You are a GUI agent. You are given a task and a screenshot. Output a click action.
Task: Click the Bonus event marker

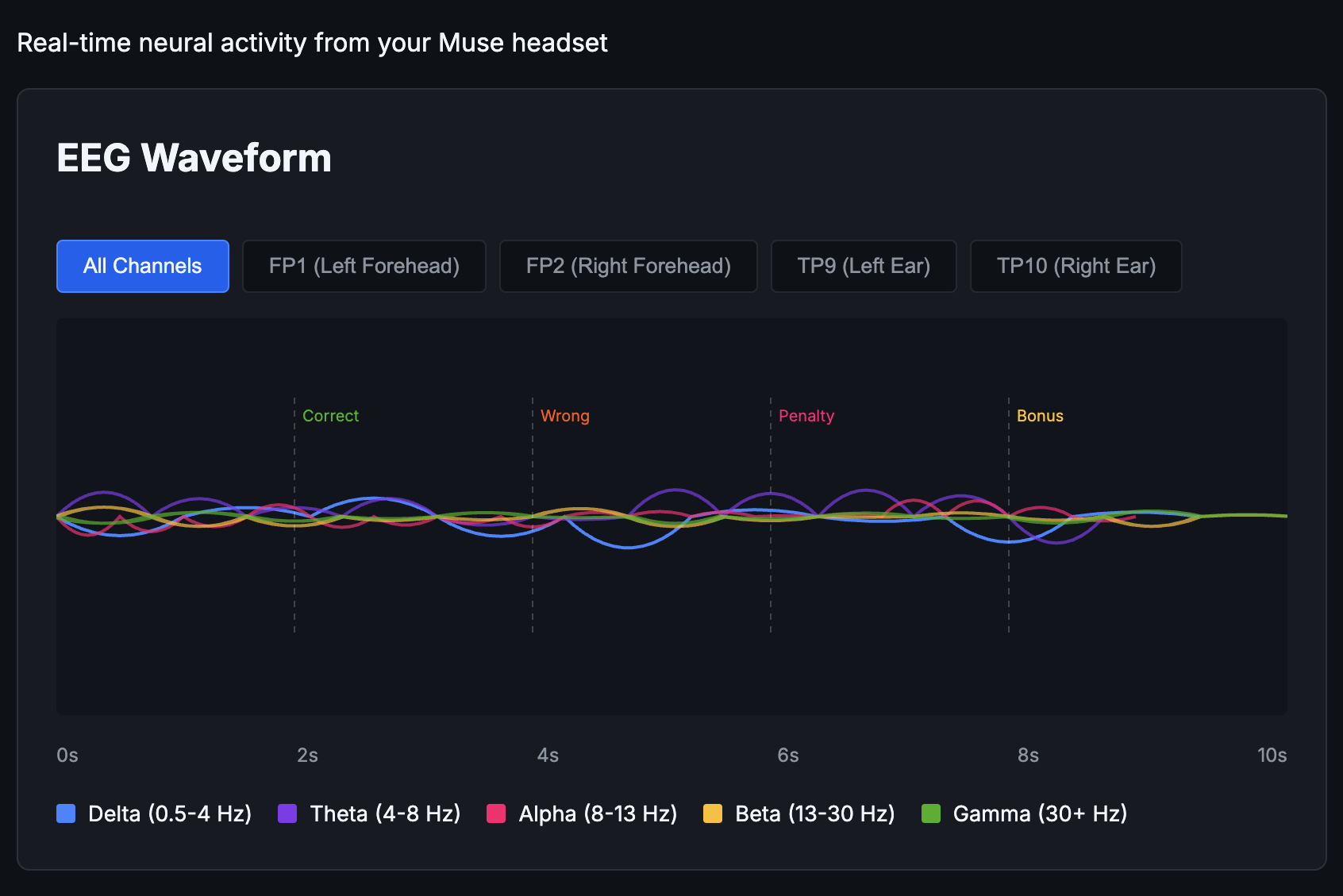pyautogui.click(x=1041, y=415)
